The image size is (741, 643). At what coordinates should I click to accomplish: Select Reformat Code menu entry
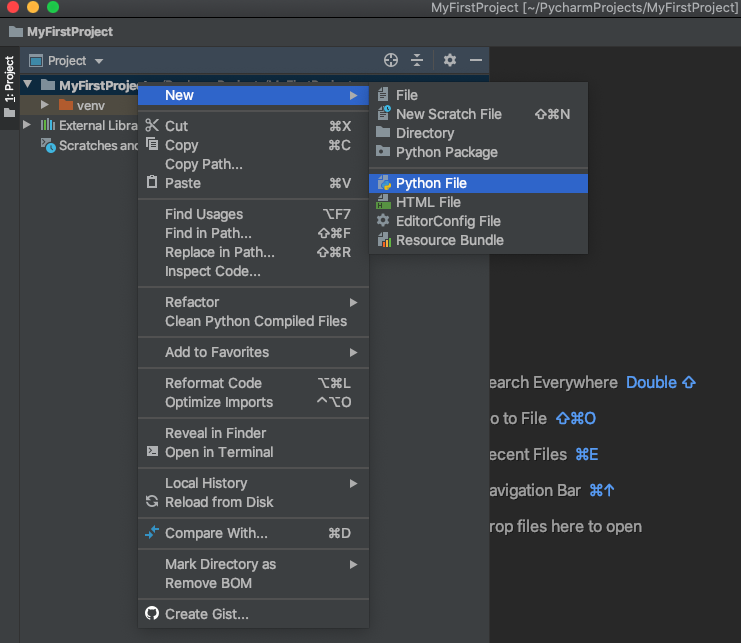point(253,383)
